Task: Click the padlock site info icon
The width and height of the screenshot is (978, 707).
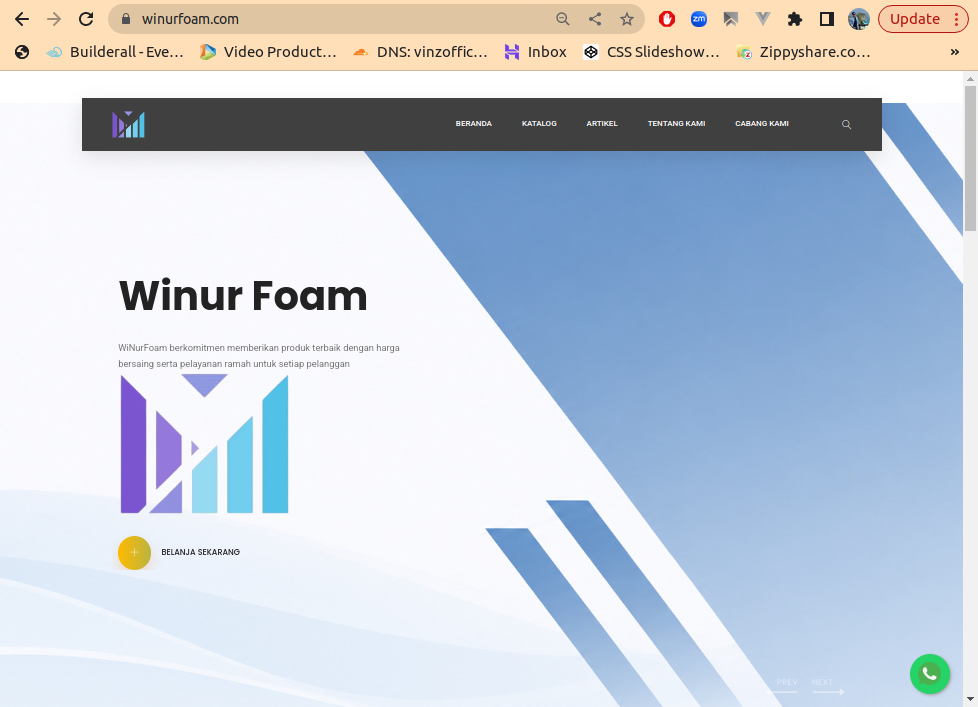Action: tap(126, 19)
